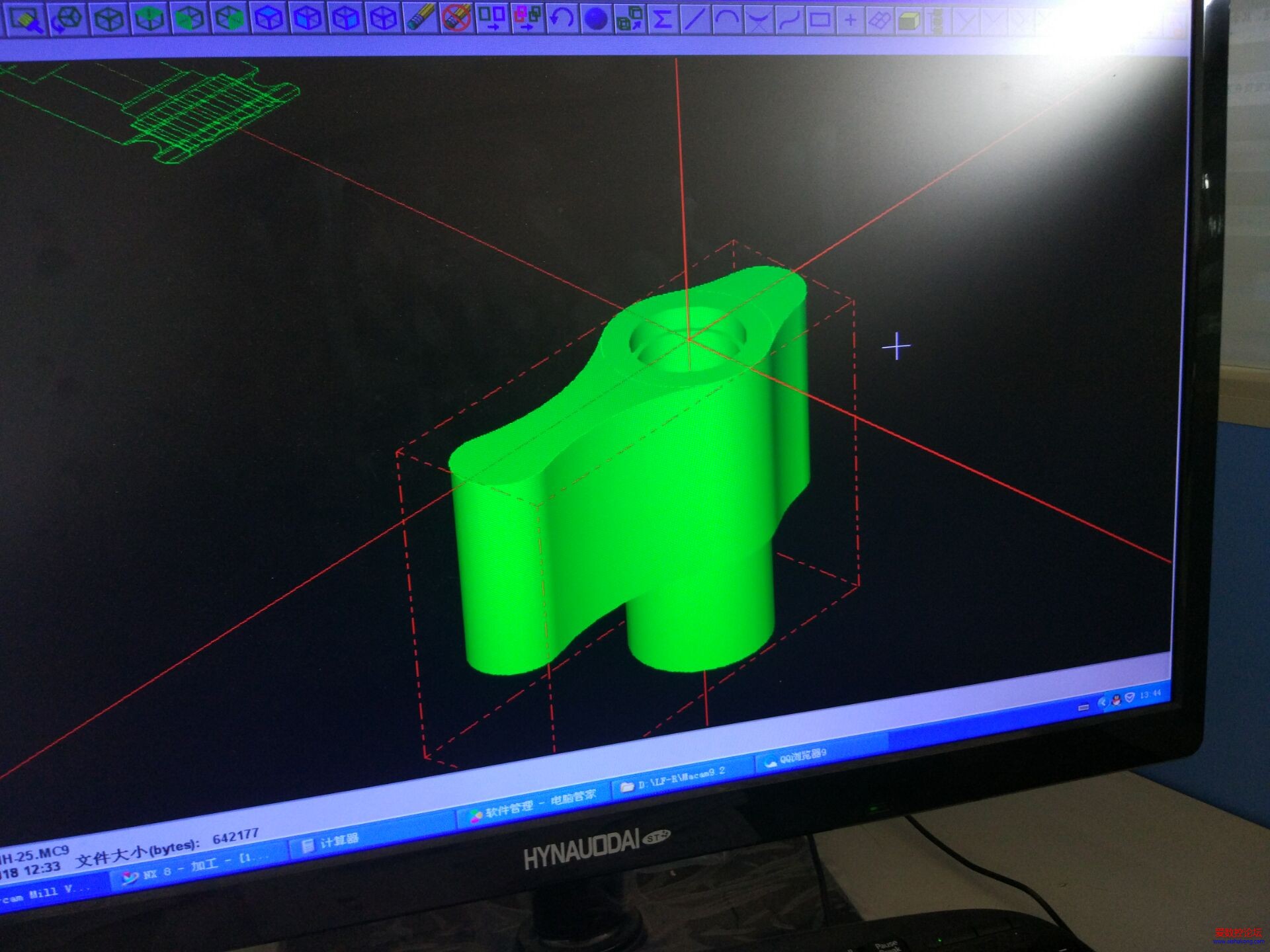Click the dynamic rotate cube icon

pos(67,19)
